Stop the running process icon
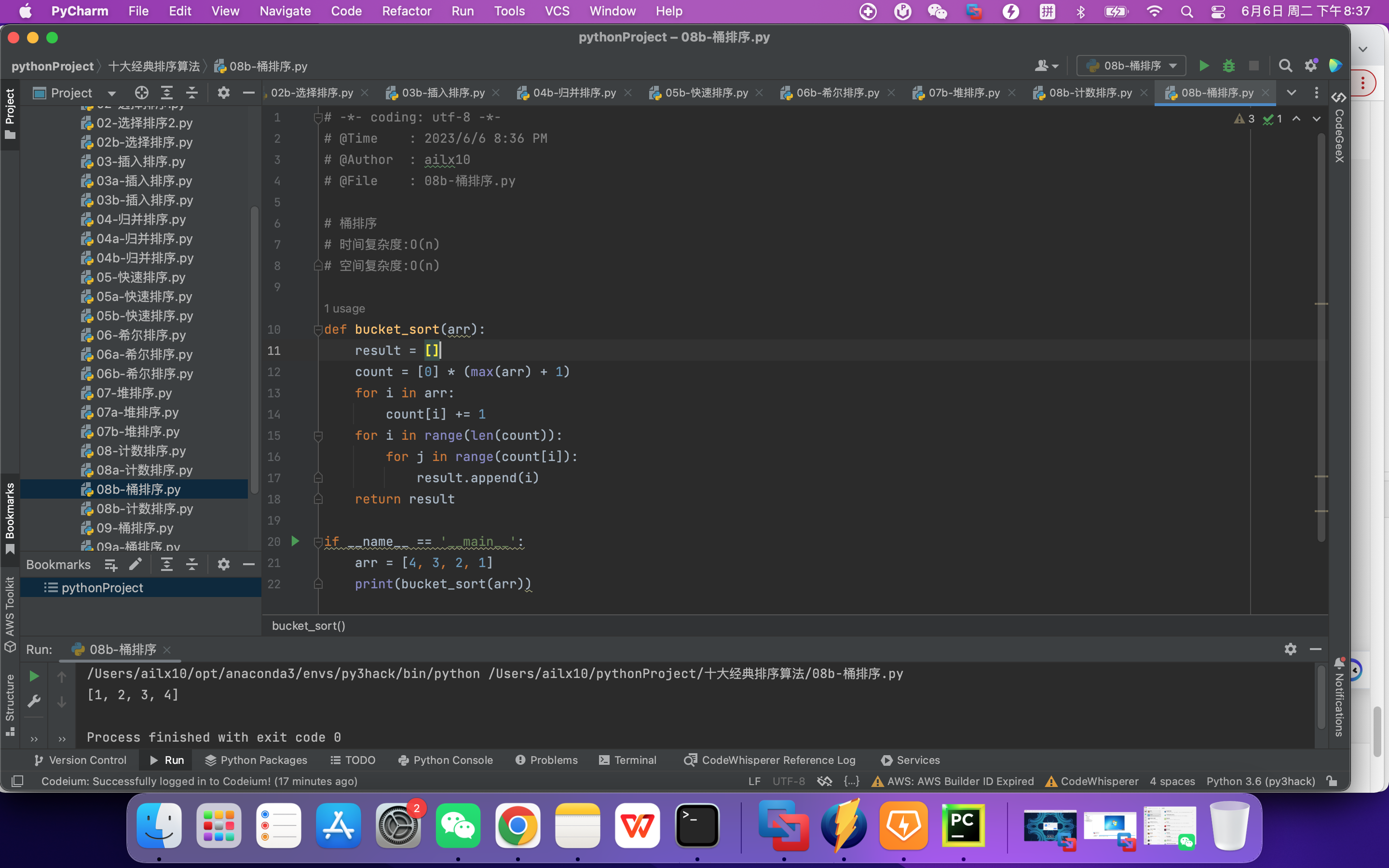 coord(1254,66)
